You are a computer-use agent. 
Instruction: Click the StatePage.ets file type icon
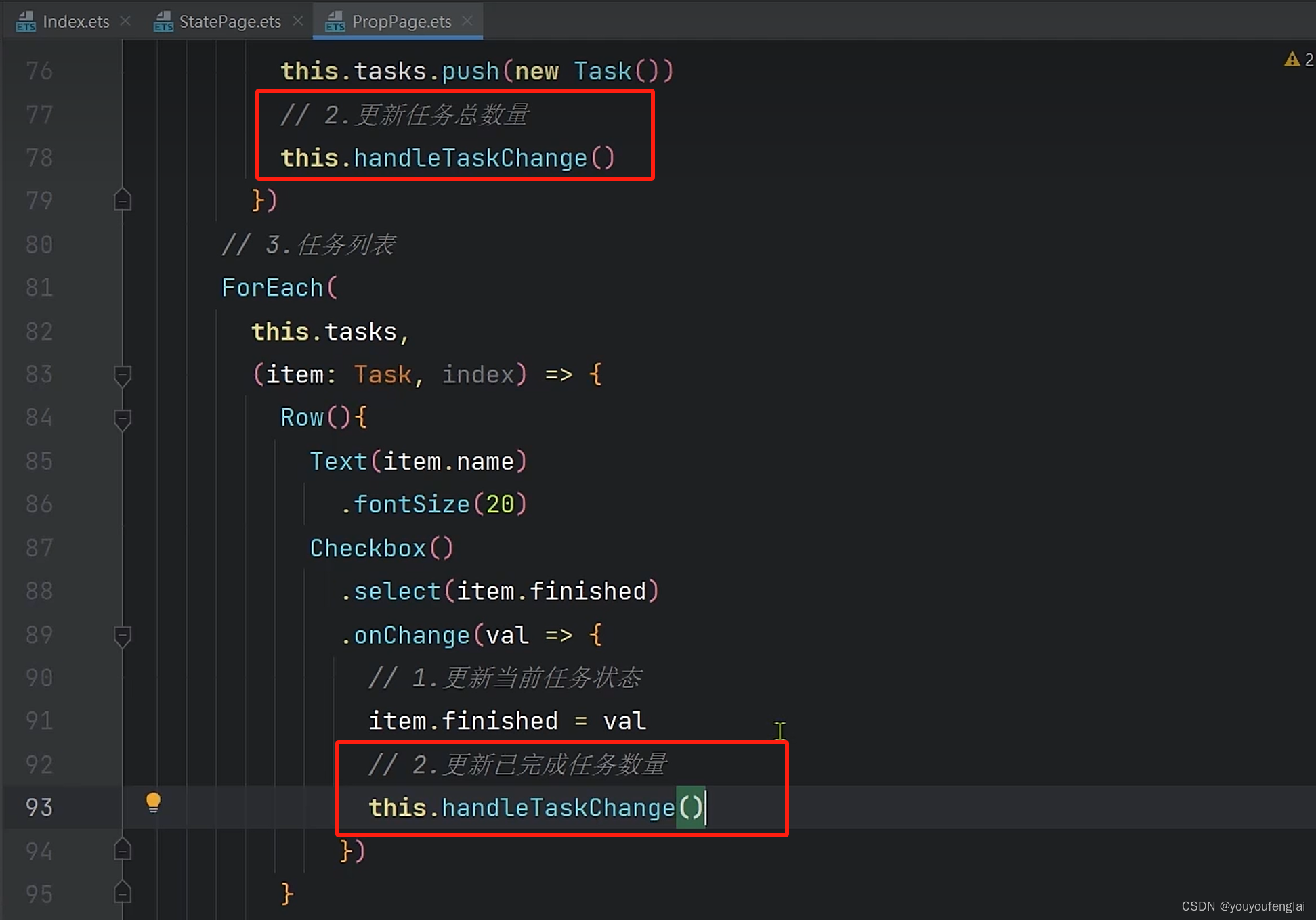click(x=163, y=22)
